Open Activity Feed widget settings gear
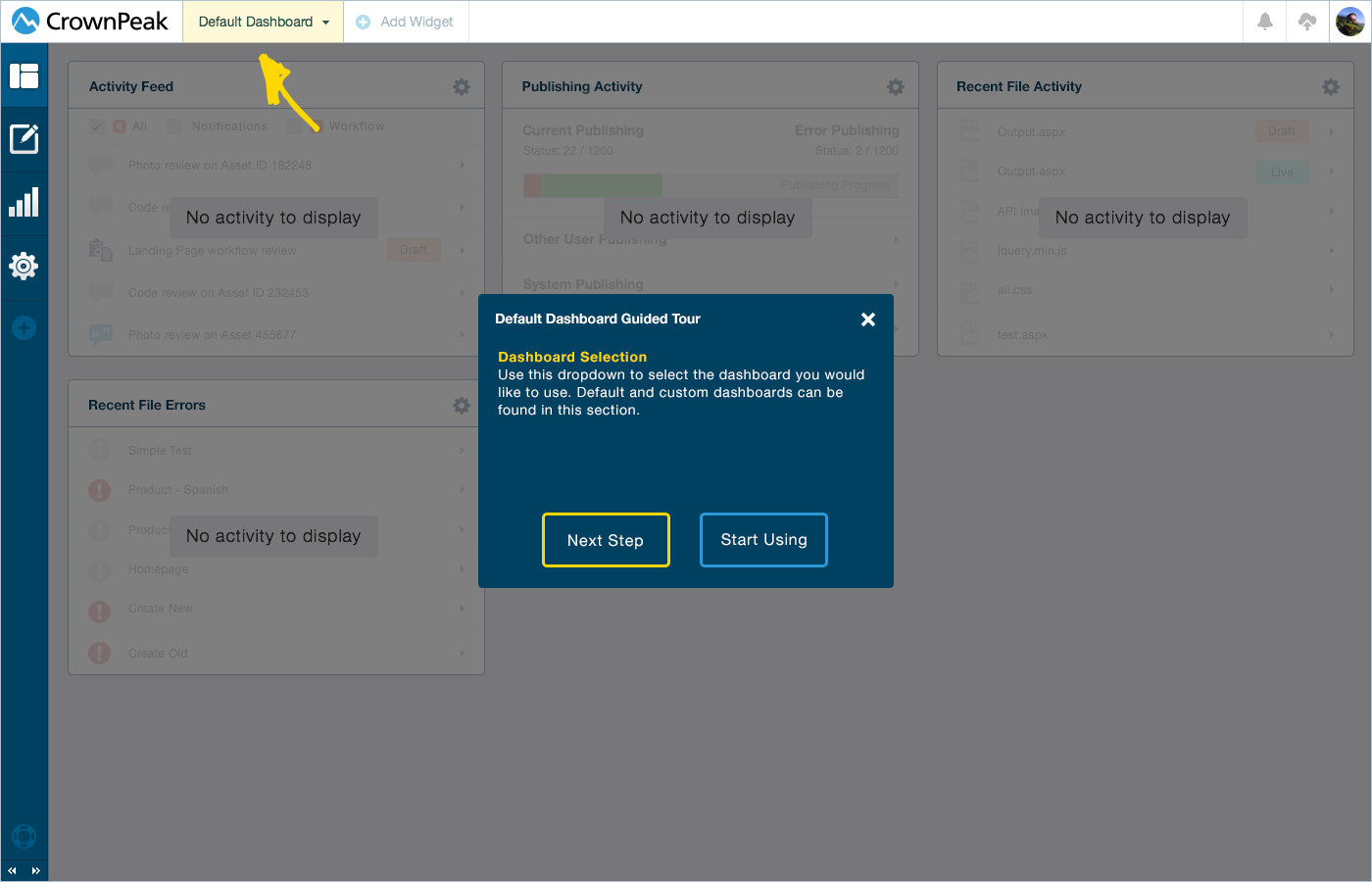Screen dimensions: 1372x882 (x=462, y=87)
